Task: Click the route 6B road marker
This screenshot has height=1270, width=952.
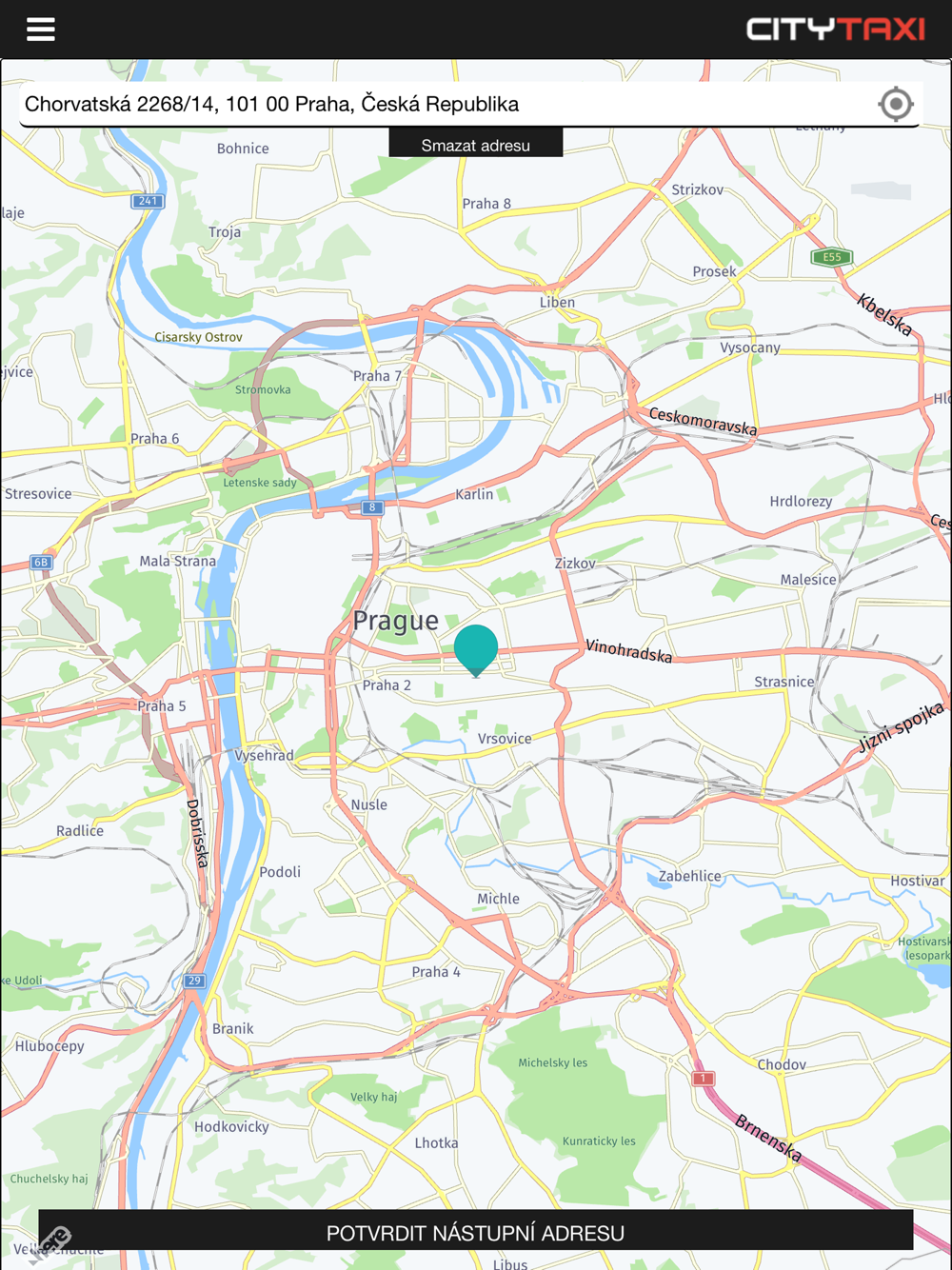Action: point(41,562)
